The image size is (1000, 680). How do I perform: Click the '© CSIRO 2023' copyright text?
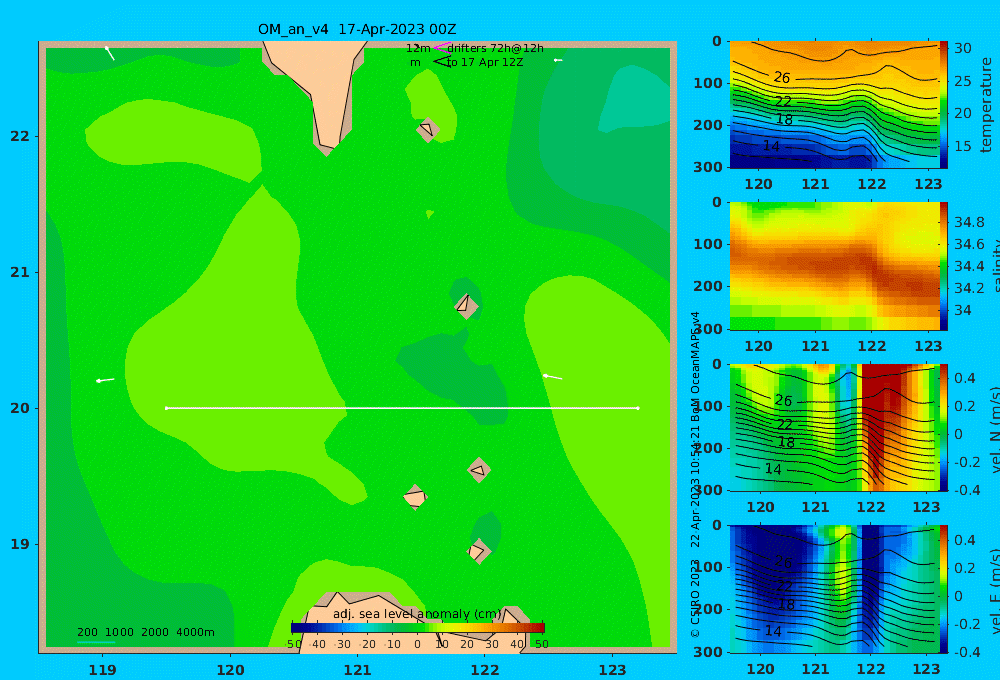[696, 598]
